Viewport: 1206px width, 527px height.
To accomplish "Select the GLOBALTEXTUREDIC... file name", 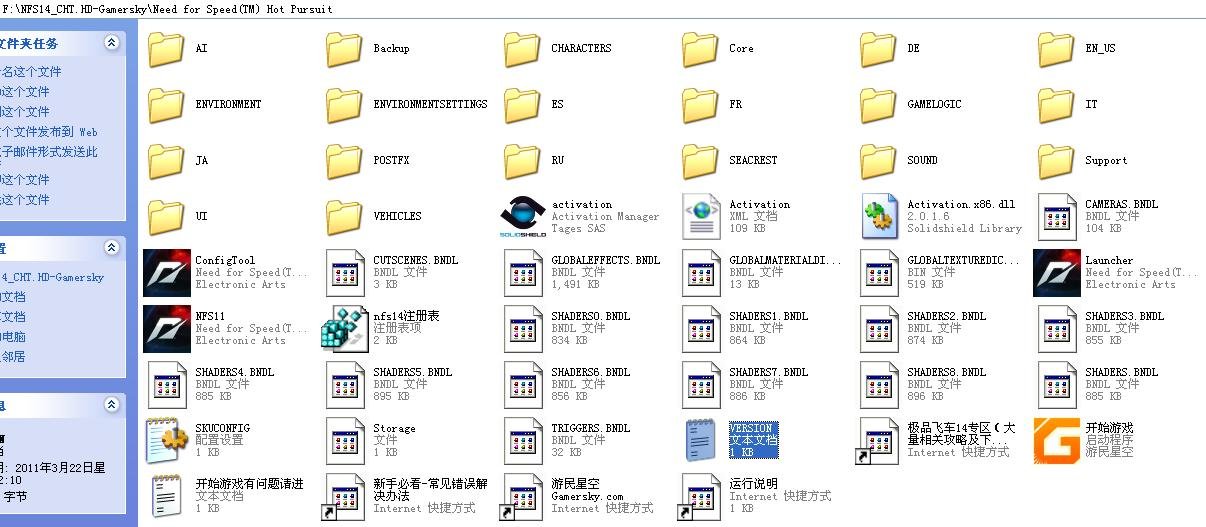I will [963, 260].
